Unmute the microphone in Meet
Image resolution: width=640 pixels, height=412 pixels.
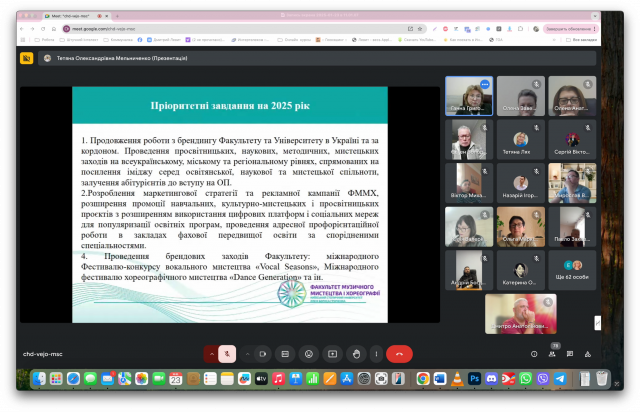coord(228,353)
